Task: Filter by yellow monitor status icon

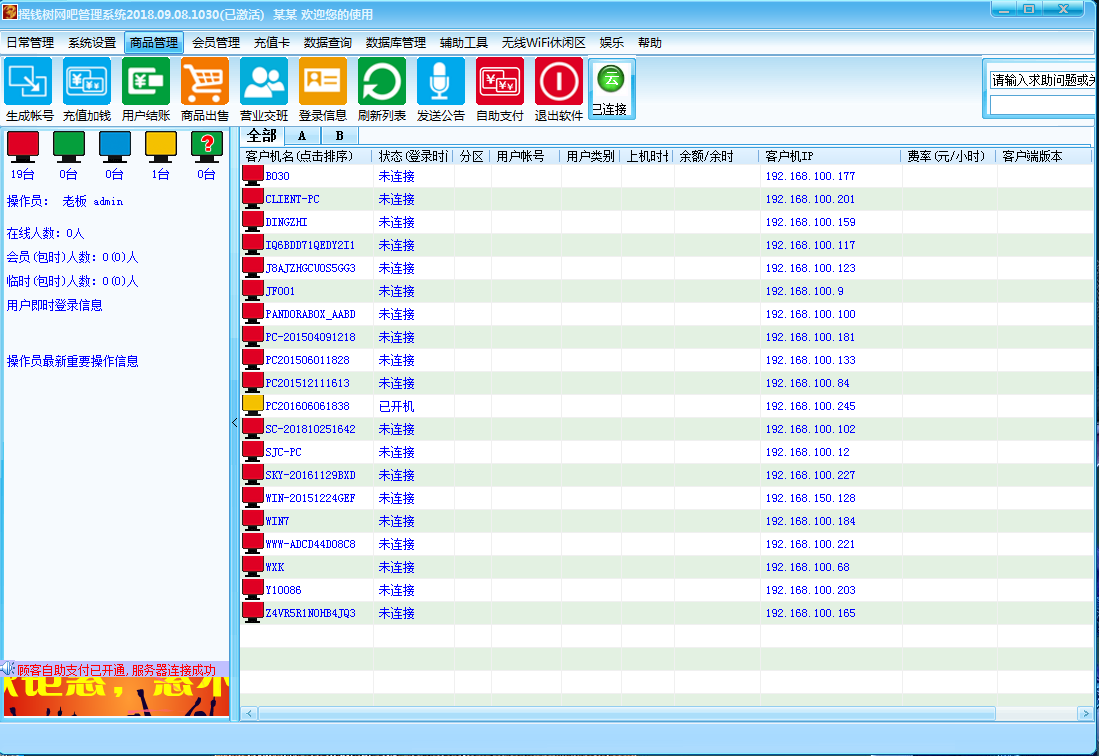Action: click(161, 147)
